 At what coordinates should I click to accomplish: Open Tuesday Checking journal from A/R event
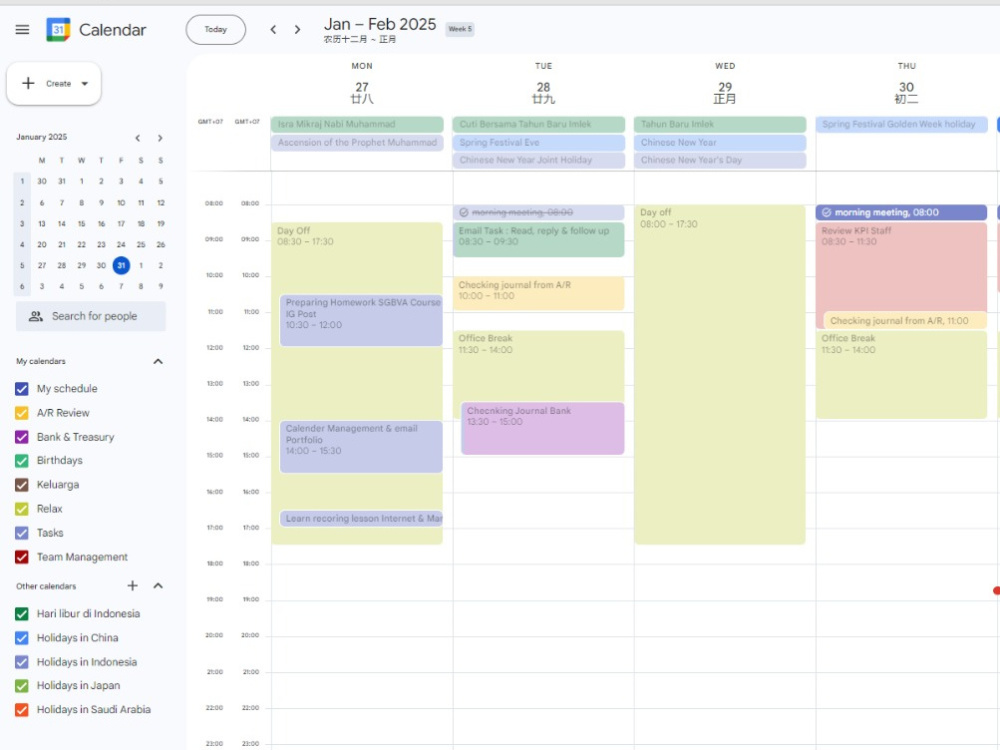(x=539, y=293)
